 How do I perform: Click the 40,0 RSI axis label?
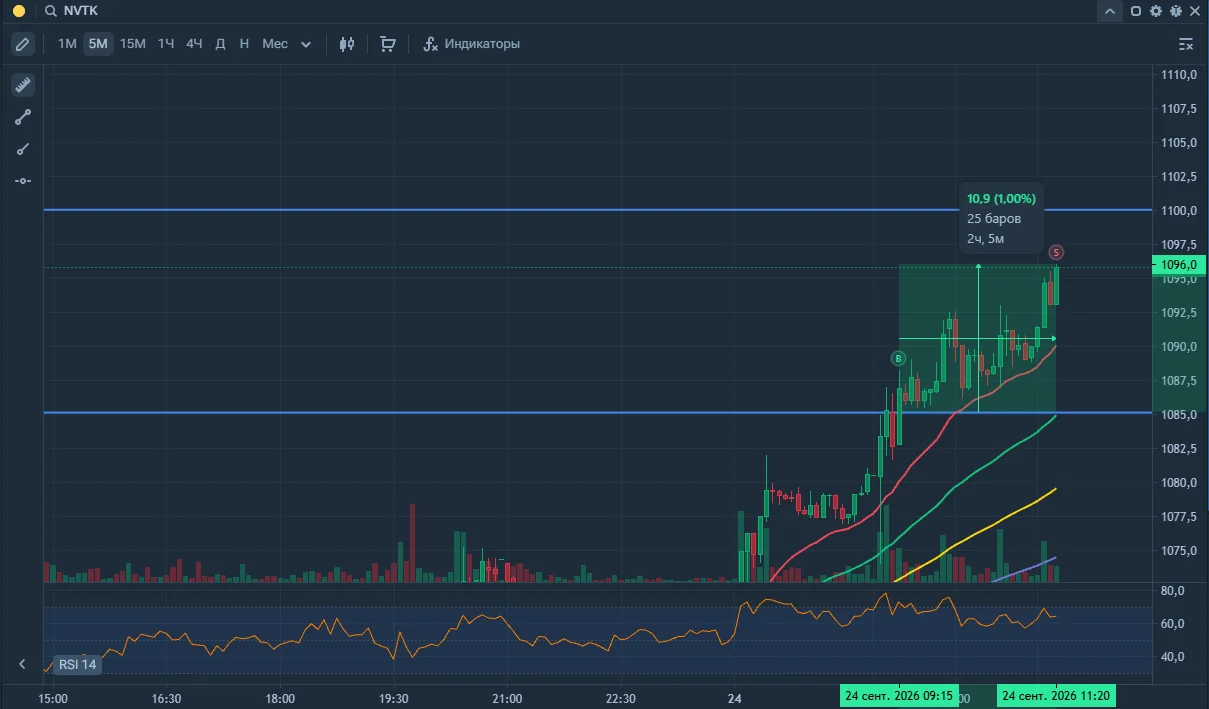point(1172,657)
